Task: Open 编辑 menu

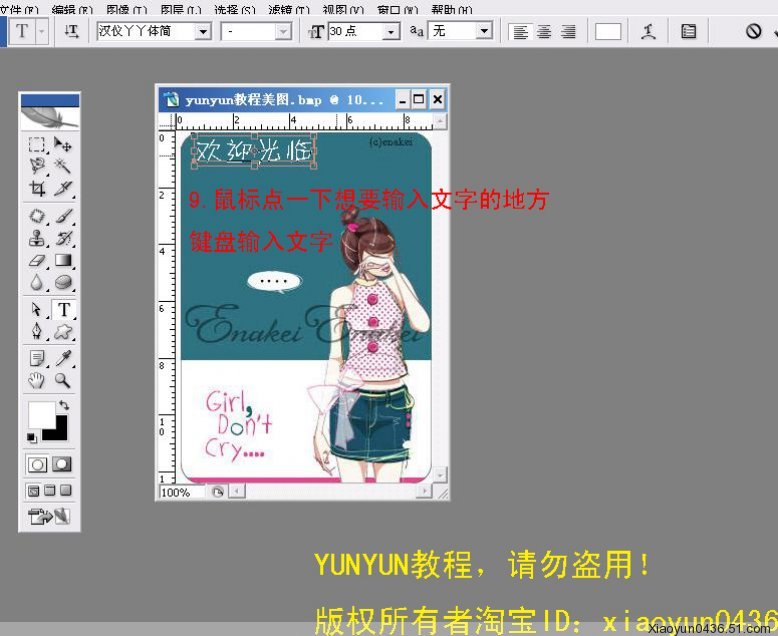Action: coord(72,9)
